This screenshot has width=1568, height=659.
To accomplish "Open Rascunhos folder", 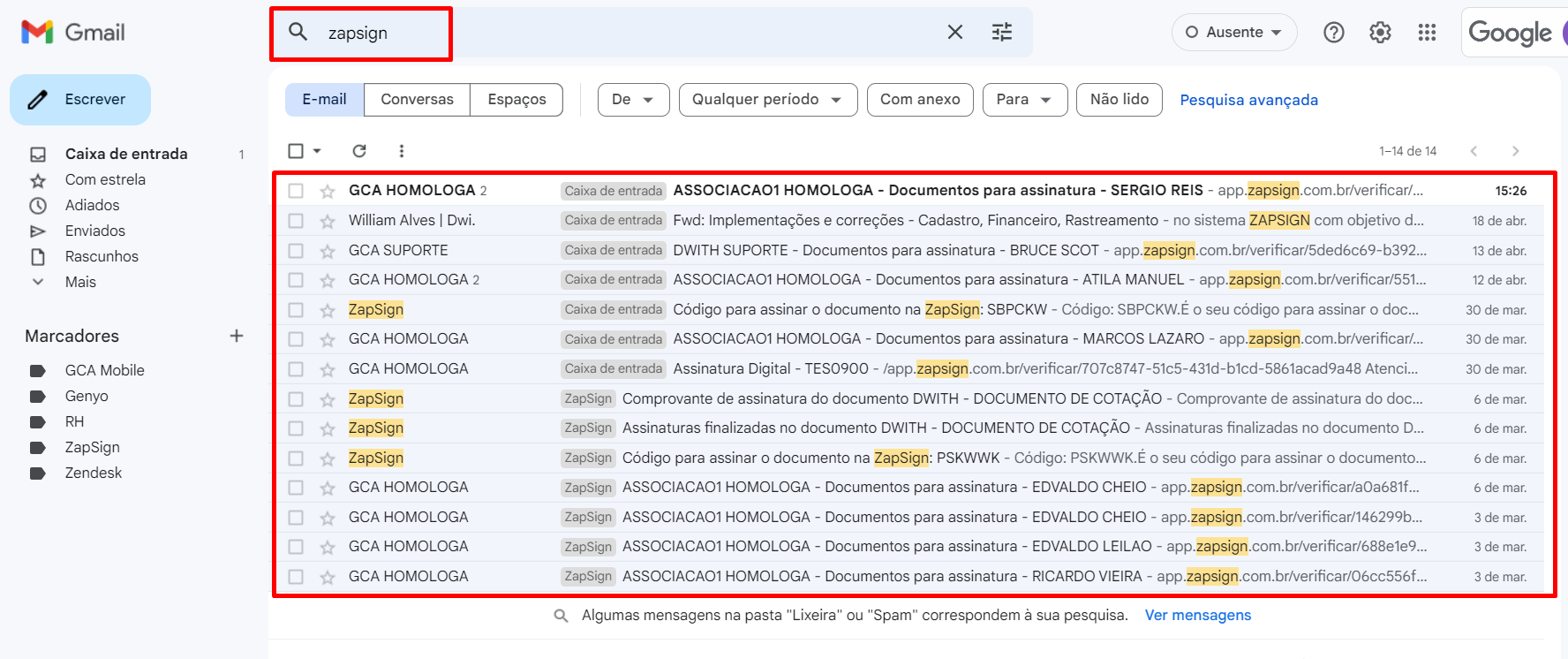I will pyautogui.click(x=102, y=256).
